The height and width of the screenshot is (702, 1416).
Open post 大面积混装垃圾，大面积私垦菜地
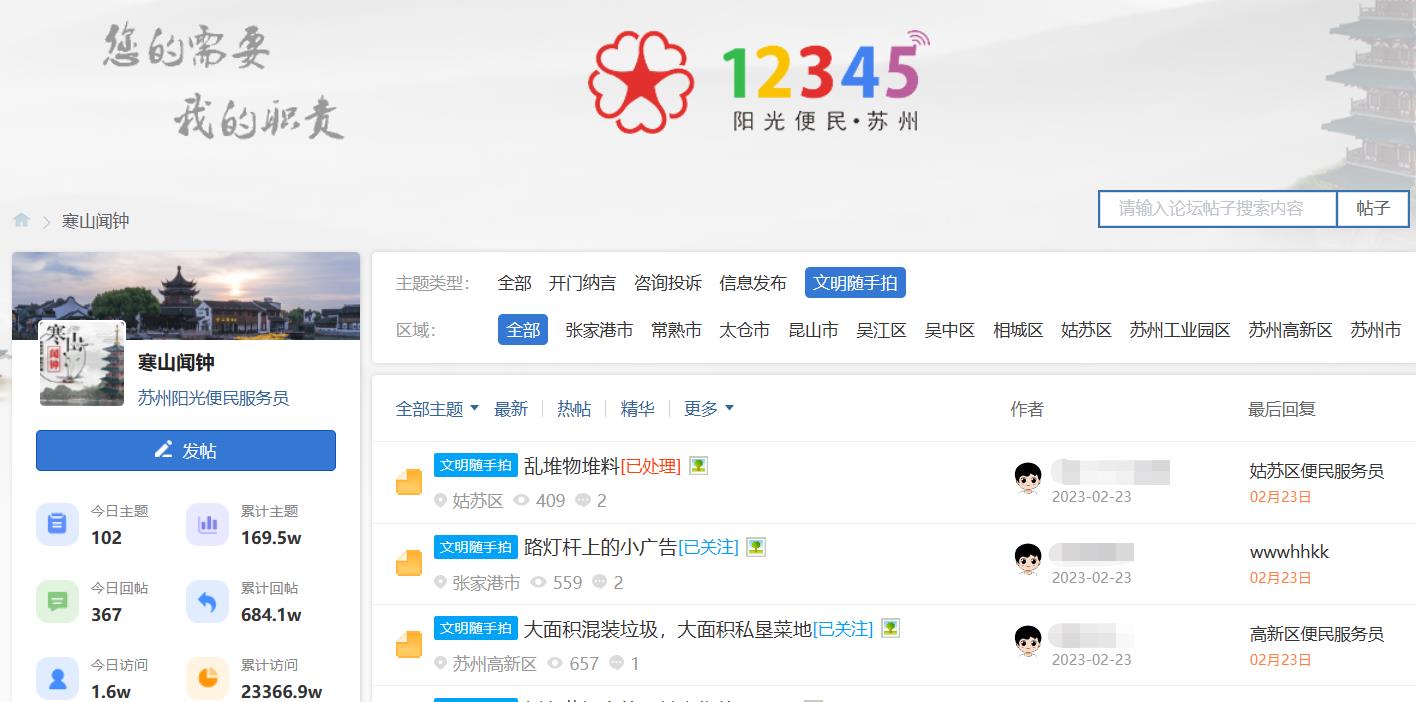tap(668, 629)
